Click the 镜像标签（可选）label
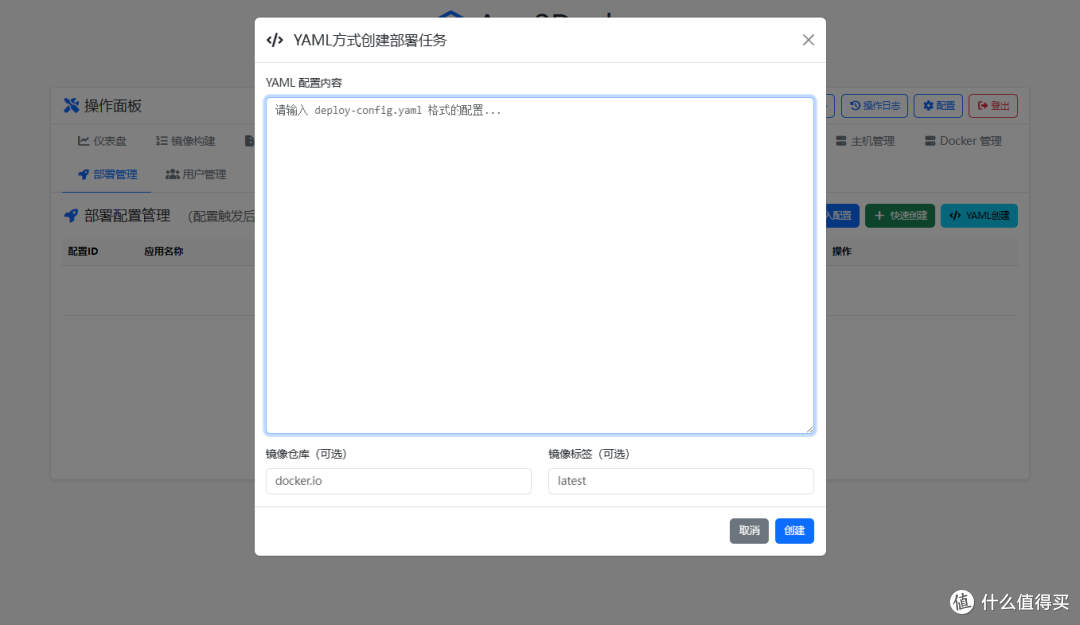 (x=589, y=454)
